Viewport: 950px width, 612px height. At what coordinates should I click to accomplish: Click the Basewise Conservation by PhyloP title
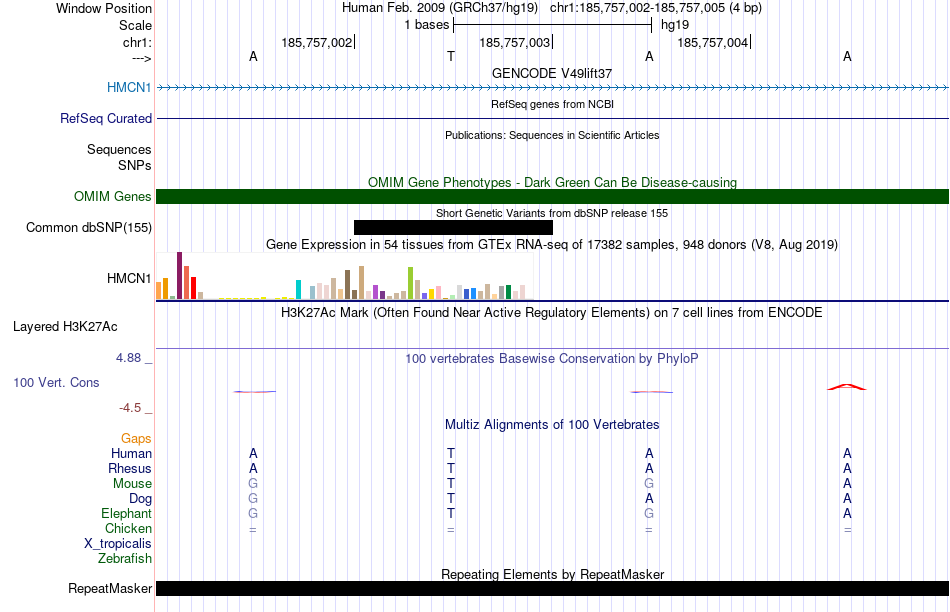click(552, 359)
